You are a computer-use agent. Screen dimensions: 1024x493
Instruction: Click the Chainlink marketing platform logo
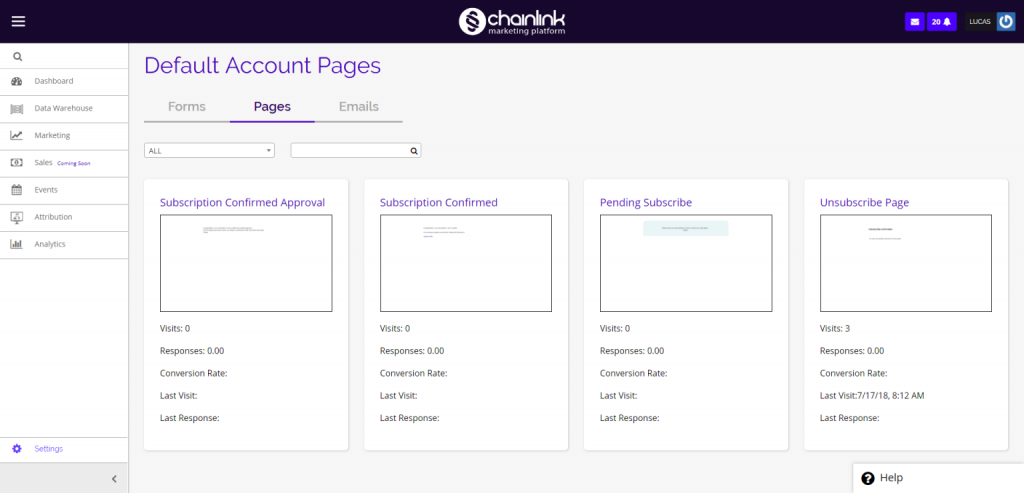point(512,22)
